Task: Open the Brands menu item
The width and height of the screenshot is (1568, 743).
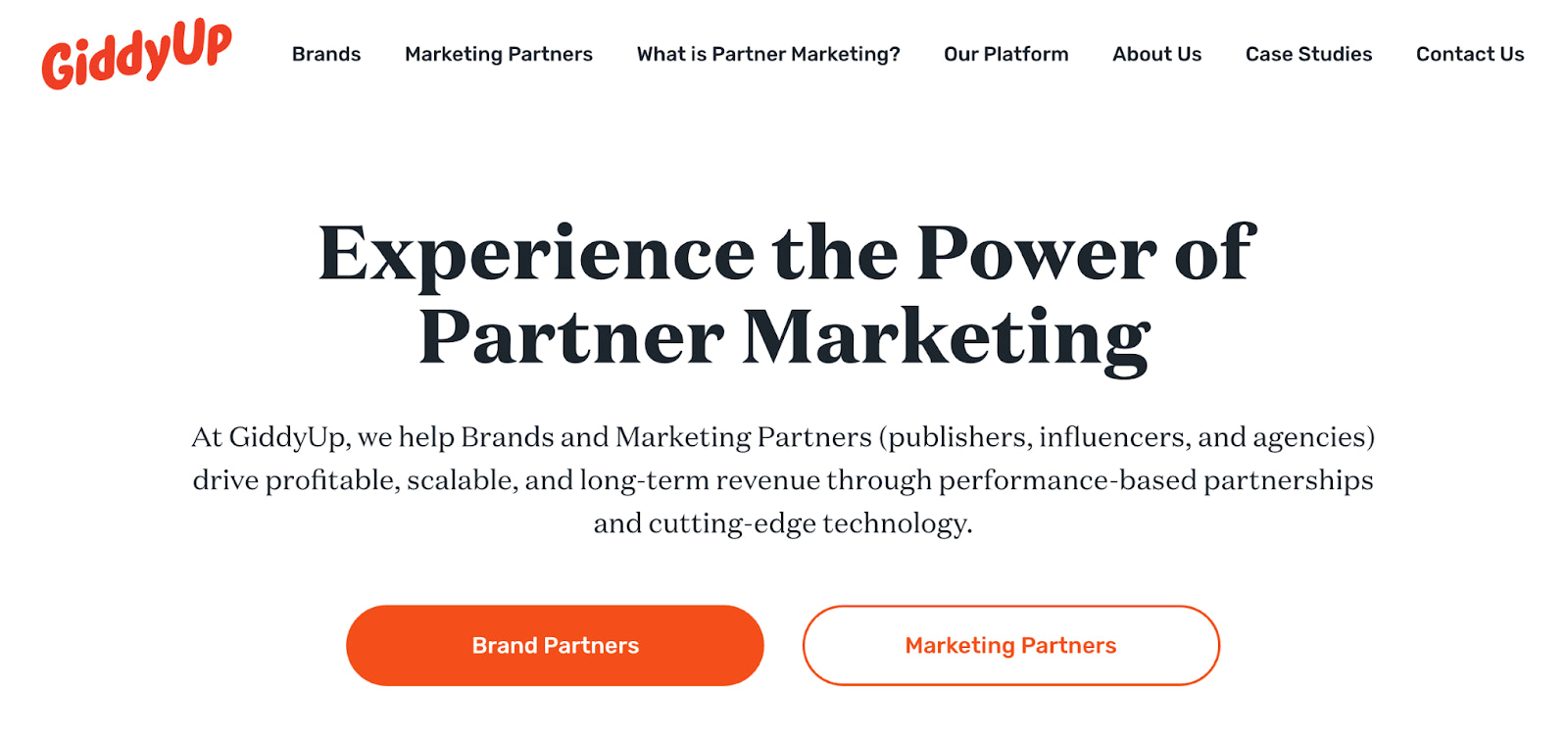Action: click(326, 54)
